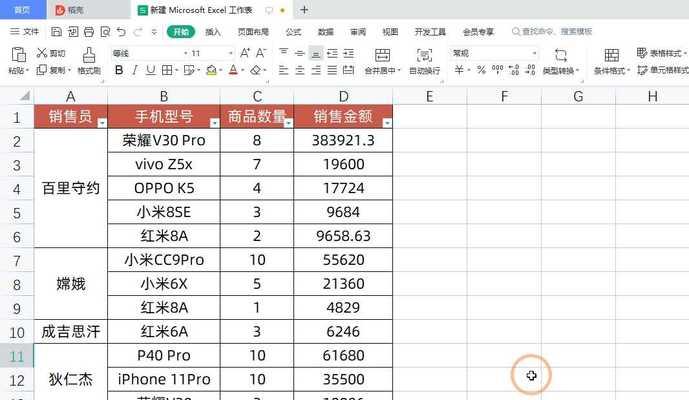Screen dimensions: 689x400
Task: Select the merged cell 百里守约
Action: coord(71,188)
